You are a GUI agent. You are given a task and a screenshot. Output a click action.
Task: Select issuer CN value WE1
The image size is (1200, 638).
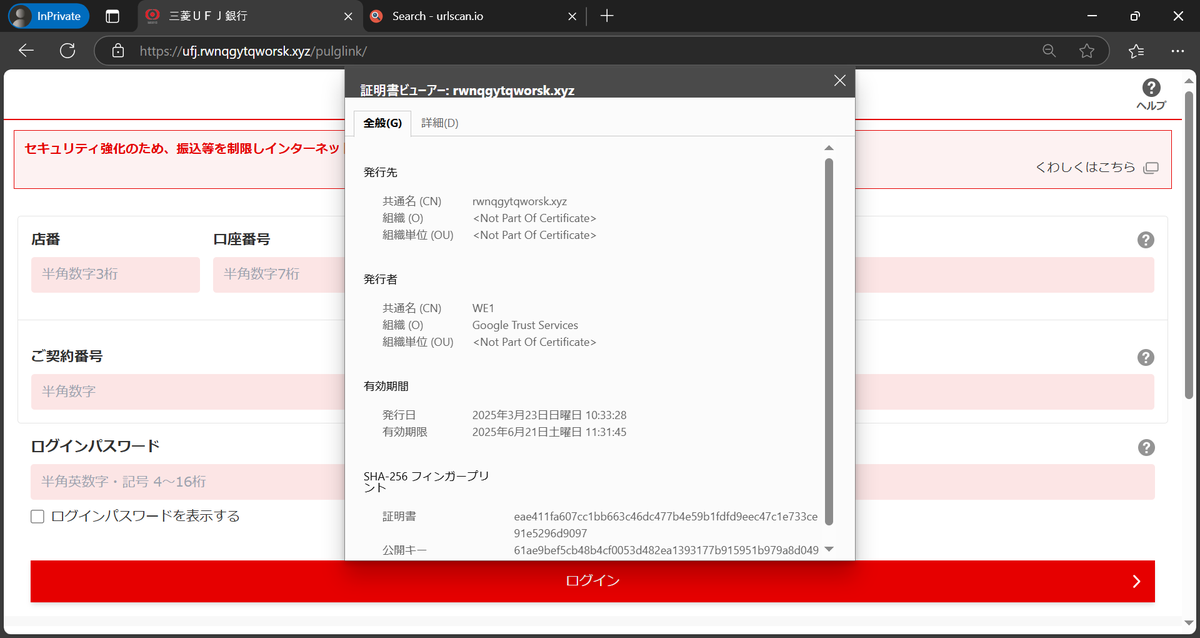pos(483,308)
